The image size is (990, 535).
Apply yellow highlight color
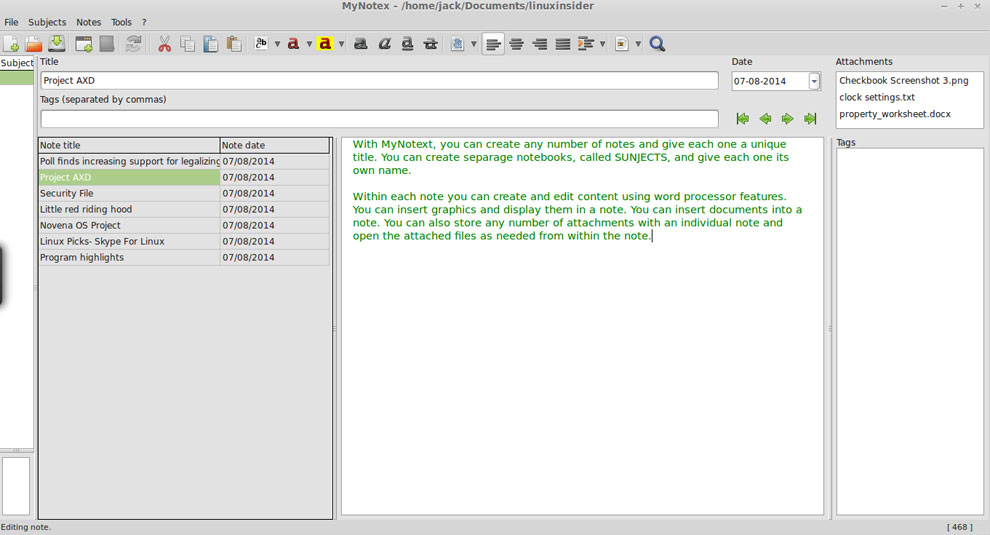325,44
